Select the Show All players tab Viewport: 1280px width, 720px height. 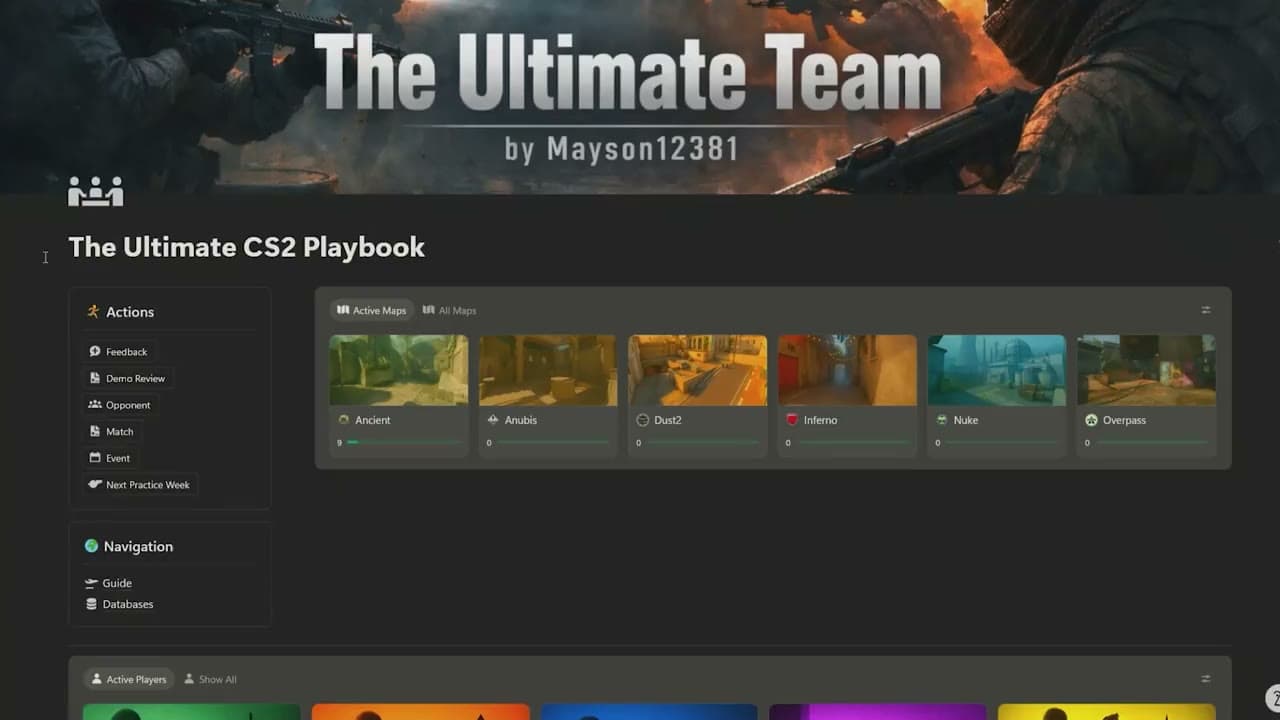(x=210, y=679)
